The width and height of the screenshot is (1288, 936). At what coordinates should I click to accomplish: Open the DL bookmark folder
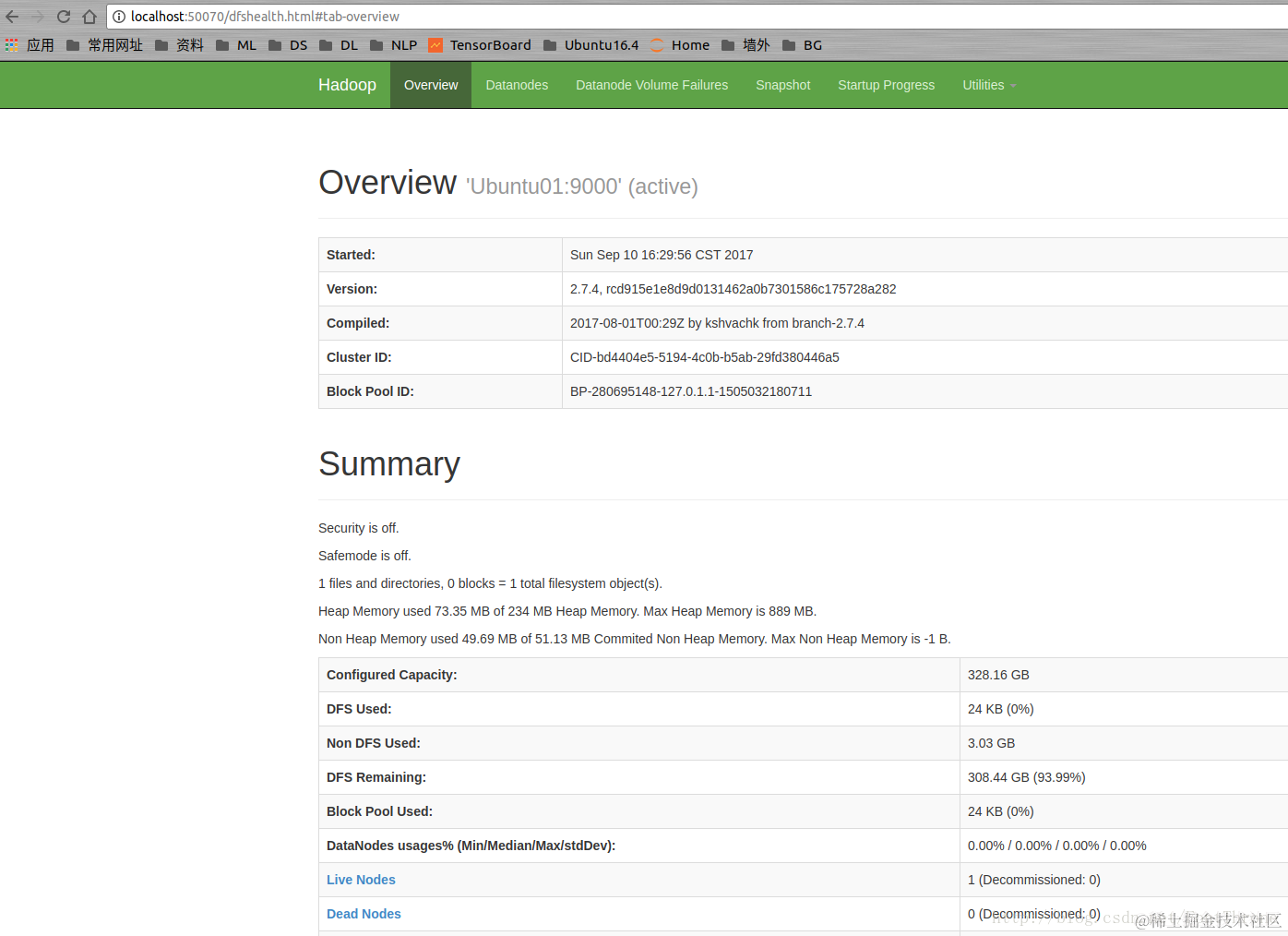pos(339,45)
